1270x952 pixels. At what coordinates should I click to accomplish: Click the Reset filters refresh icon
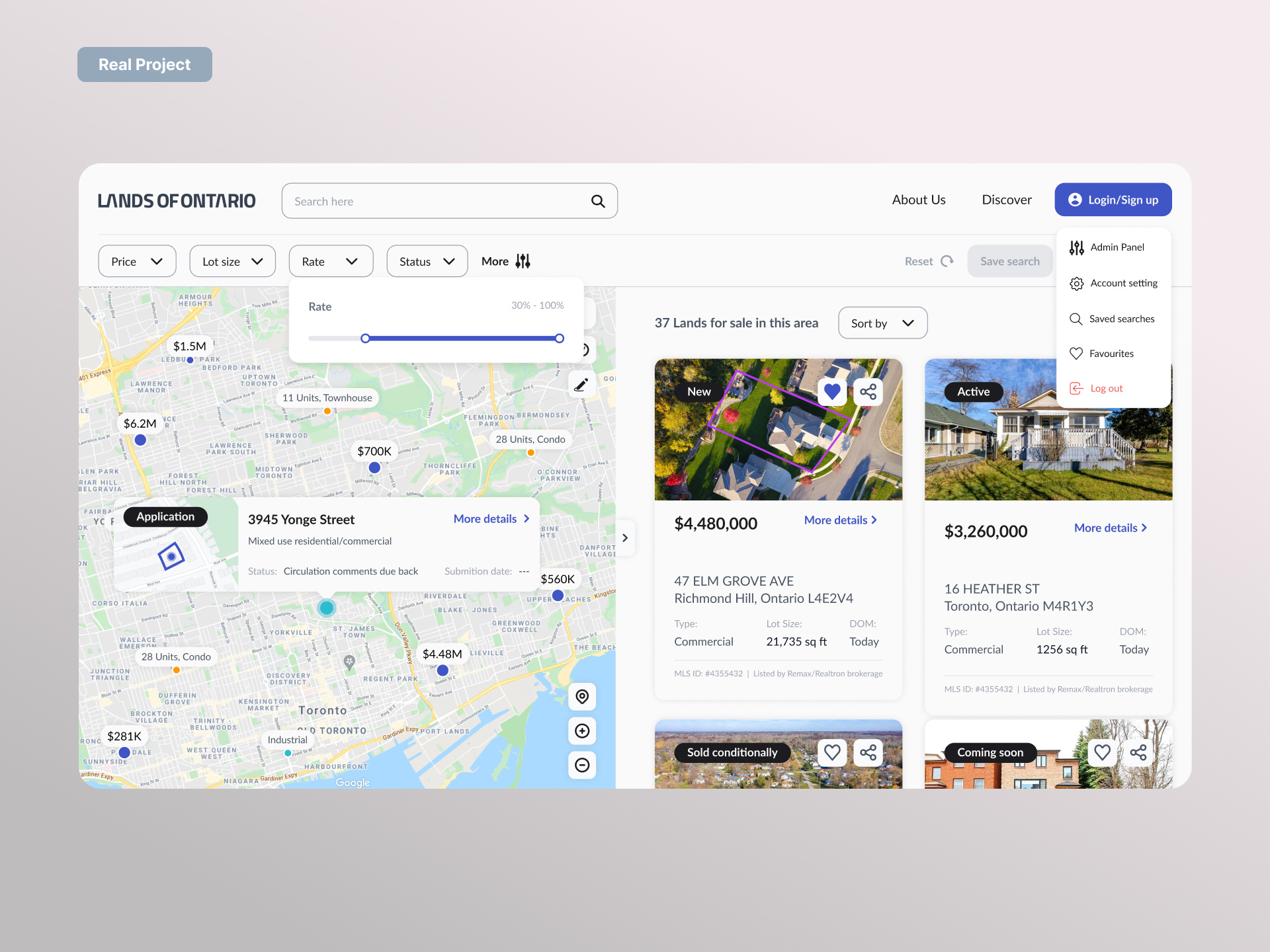(x=947, y=261)
